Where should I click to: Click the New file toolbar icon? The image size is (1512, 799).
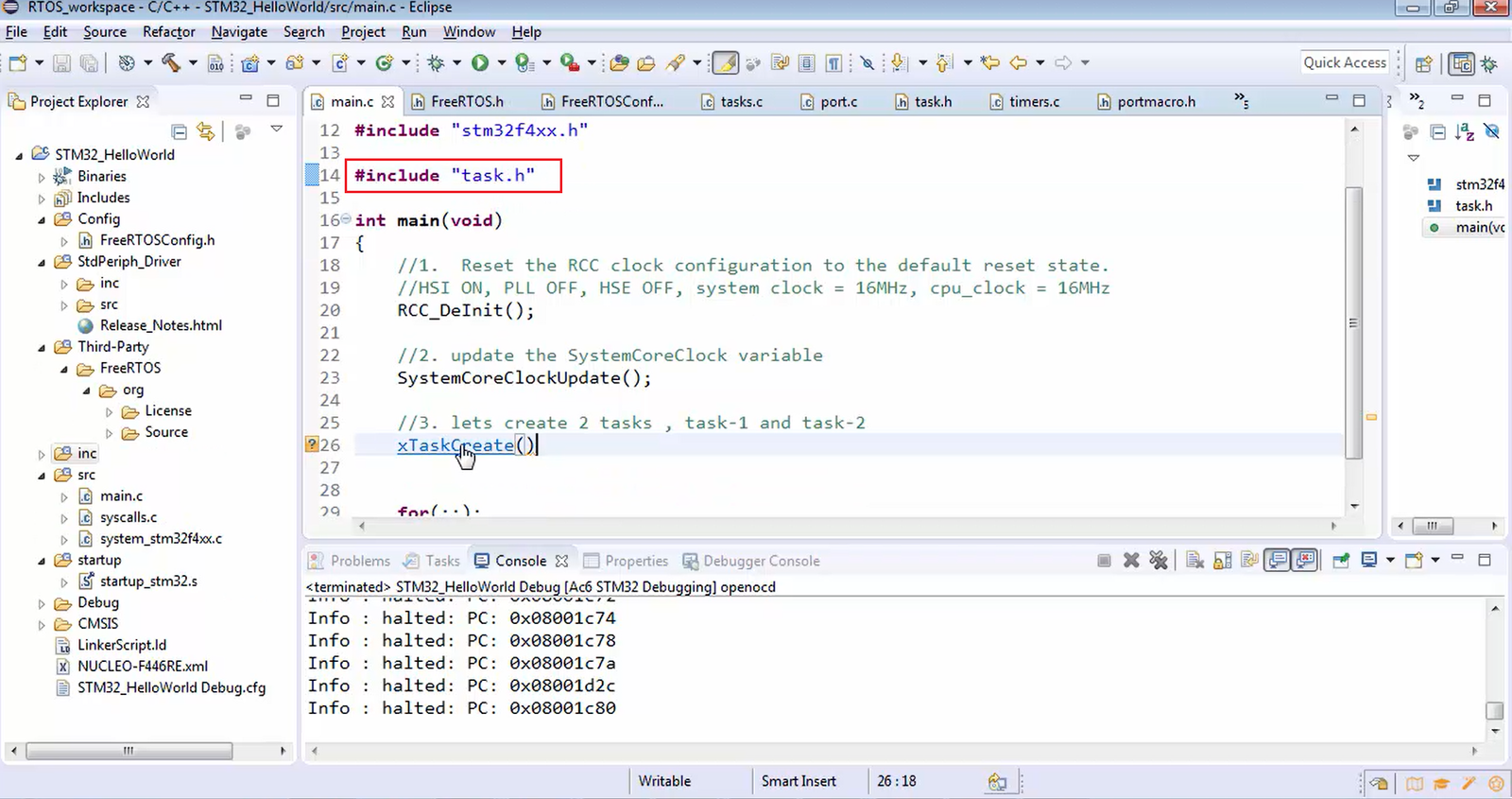pyautogui.click(x=18, y=63)
